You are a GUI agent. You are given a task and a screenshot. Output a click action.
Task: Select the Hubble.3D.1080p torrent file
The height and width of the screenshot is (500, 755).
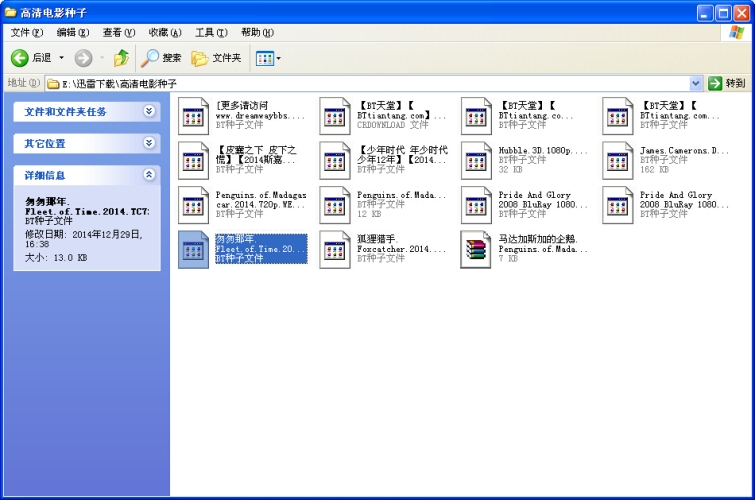pyautogui.click(x=524, y=160)
